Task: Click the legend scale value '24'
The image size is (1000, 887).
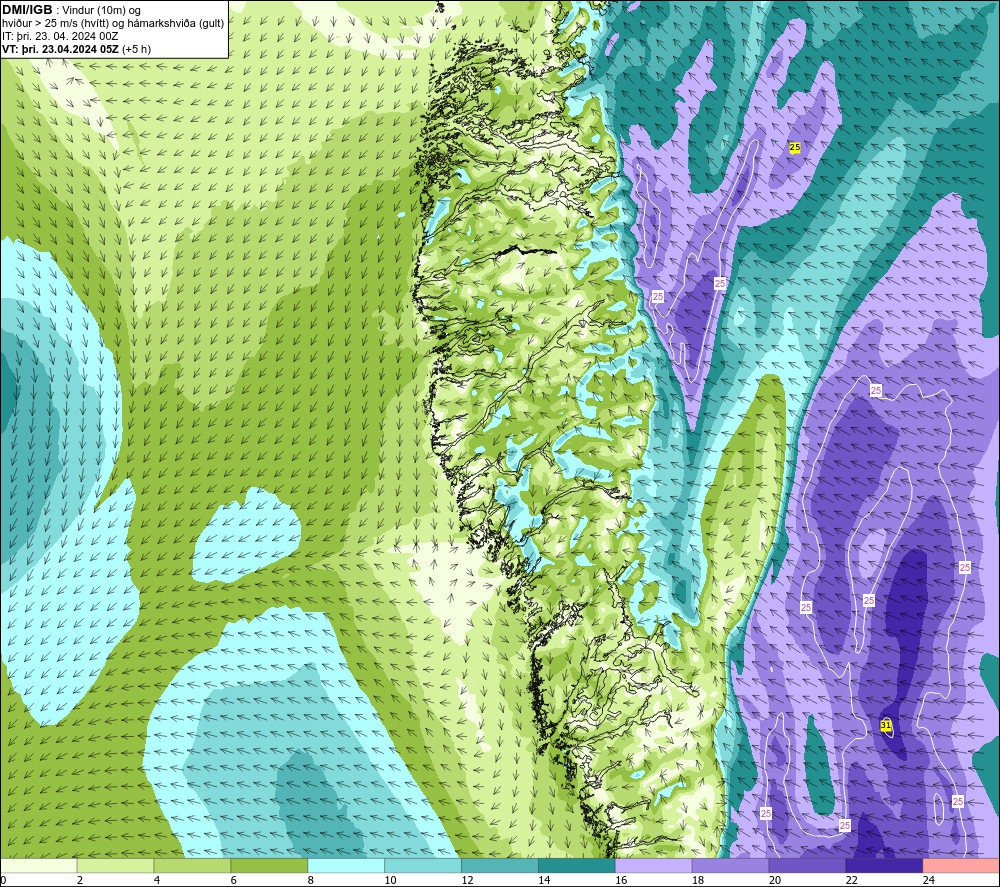Action: pos(929,880)
